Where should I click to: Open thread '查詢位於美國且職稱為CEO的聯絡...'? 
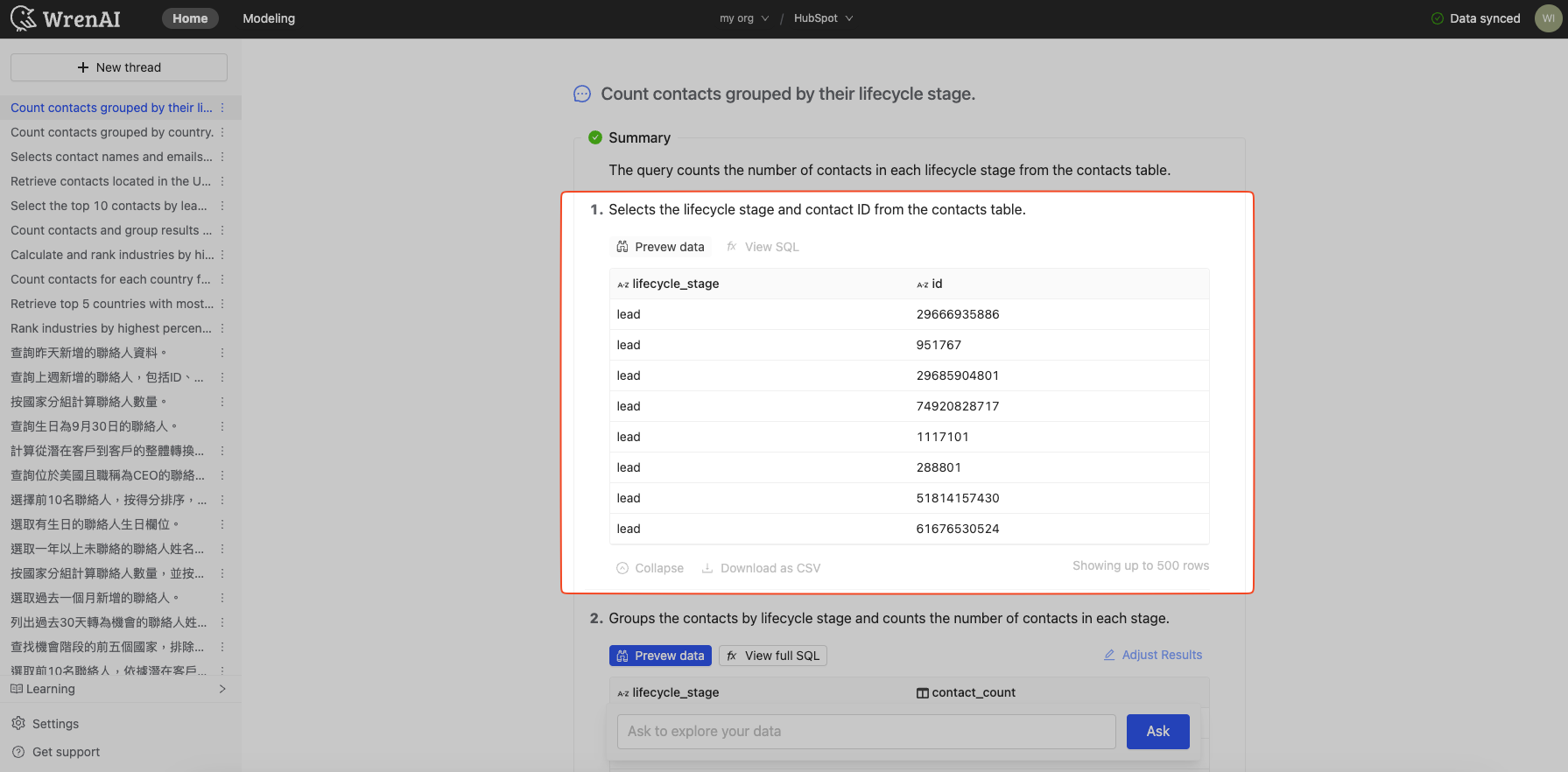coord(108,475)
